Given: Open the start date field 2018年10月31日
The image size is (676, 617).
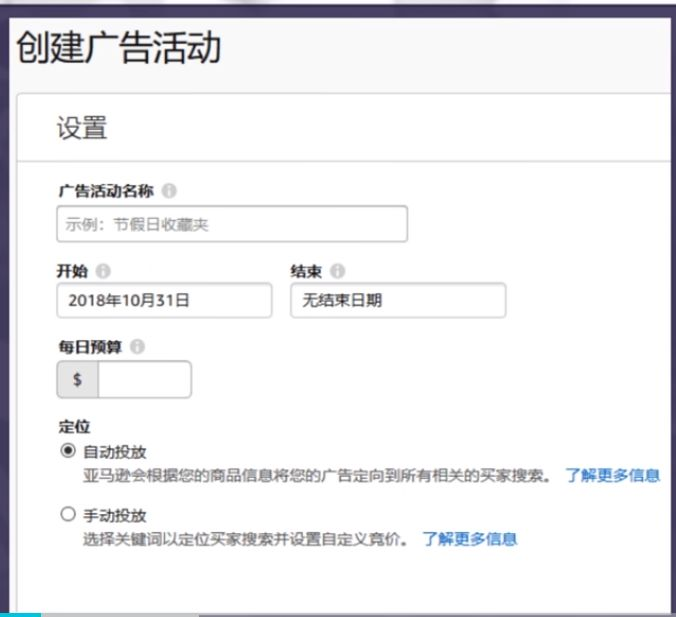Looking at the screenshot, I should [164, 300].
